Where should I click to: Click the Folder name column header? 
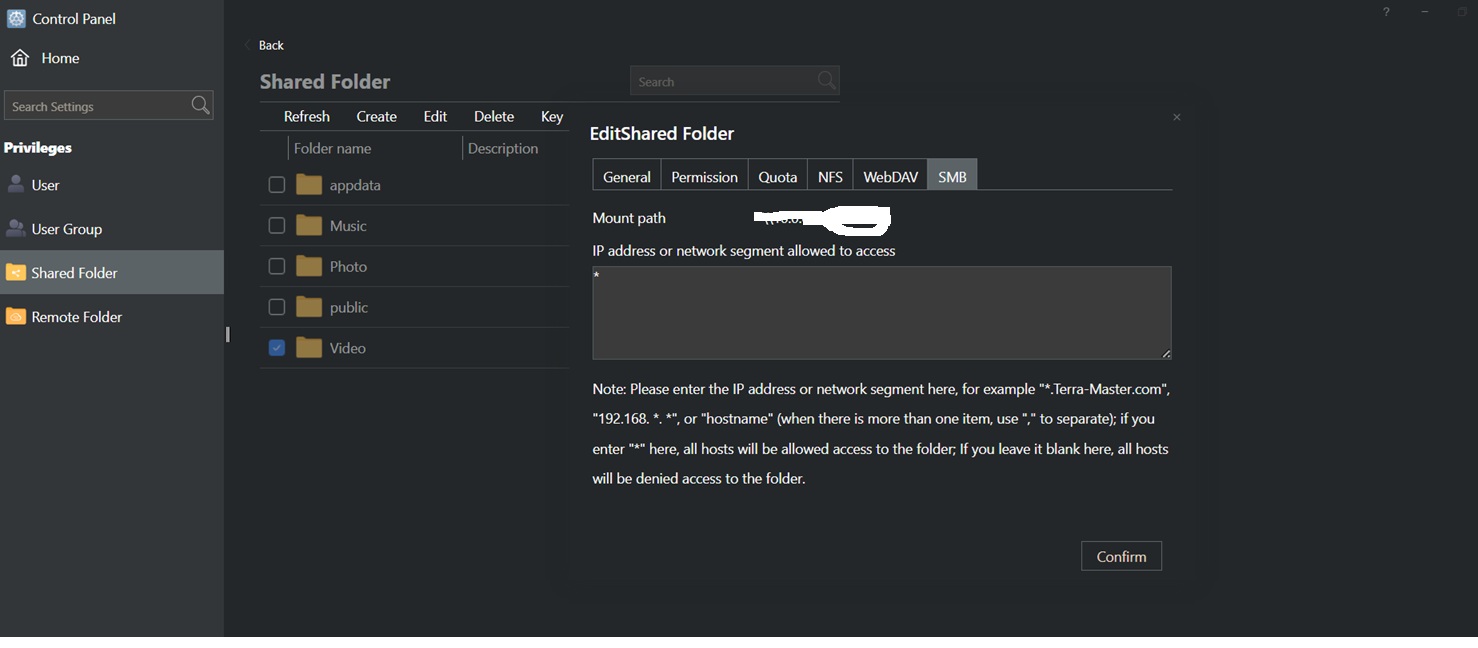[x=332, y=148]
